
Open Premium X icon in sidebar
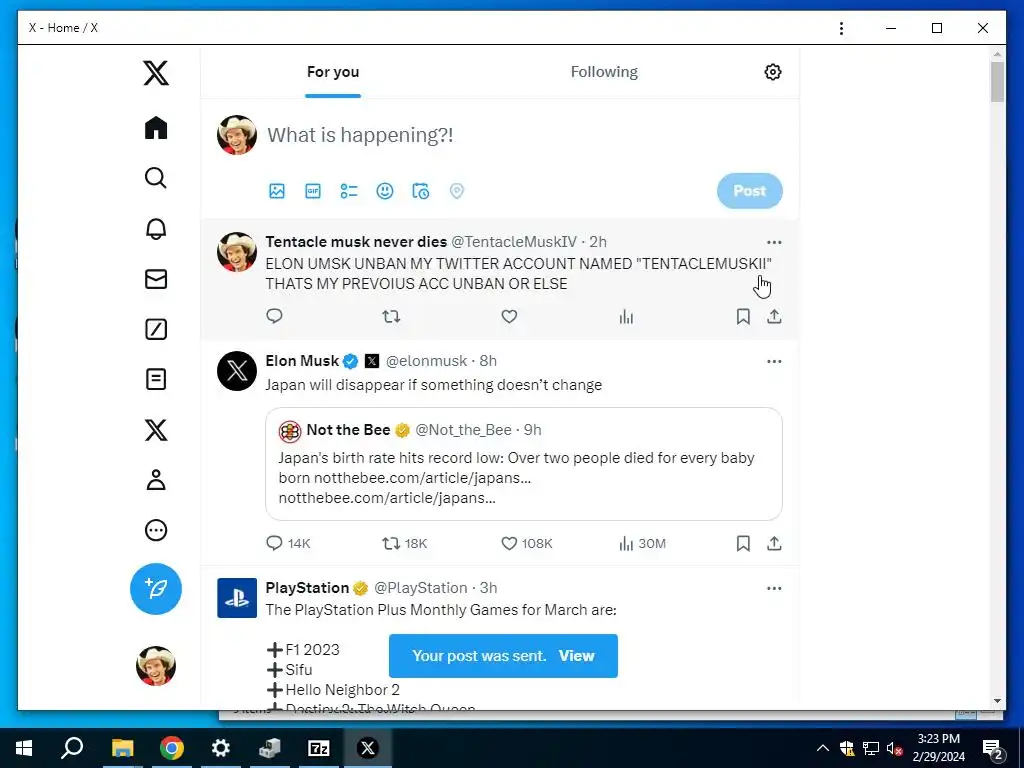[156, 430]
